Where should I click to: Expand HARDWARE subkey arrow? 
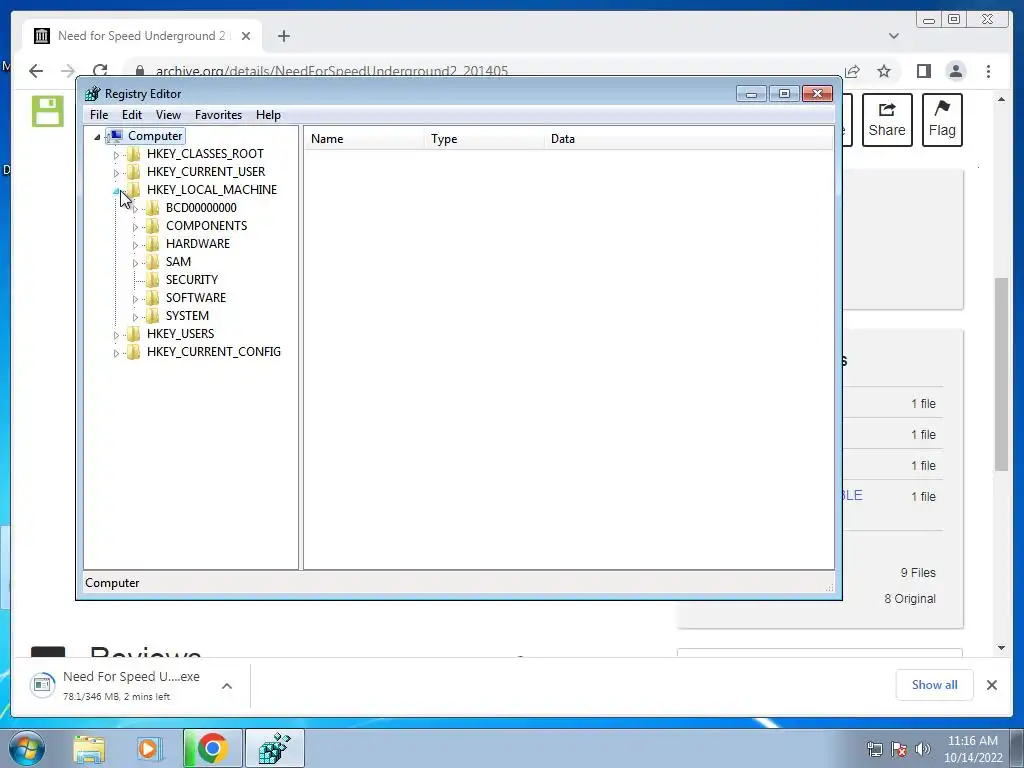click(135, 246)
